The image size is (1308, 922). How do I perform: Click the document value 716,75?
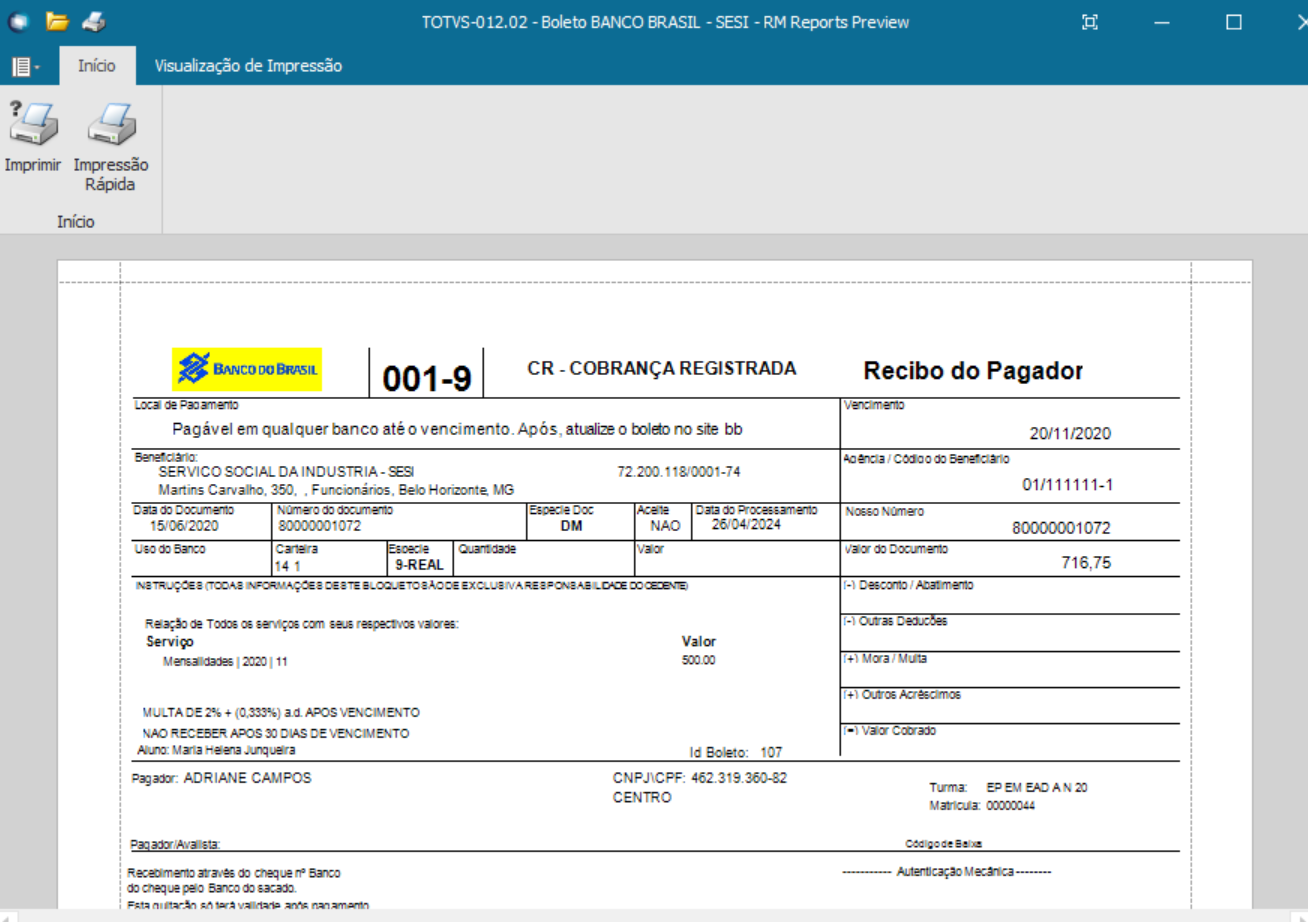pyautogui.click(x=1086, y=563)
